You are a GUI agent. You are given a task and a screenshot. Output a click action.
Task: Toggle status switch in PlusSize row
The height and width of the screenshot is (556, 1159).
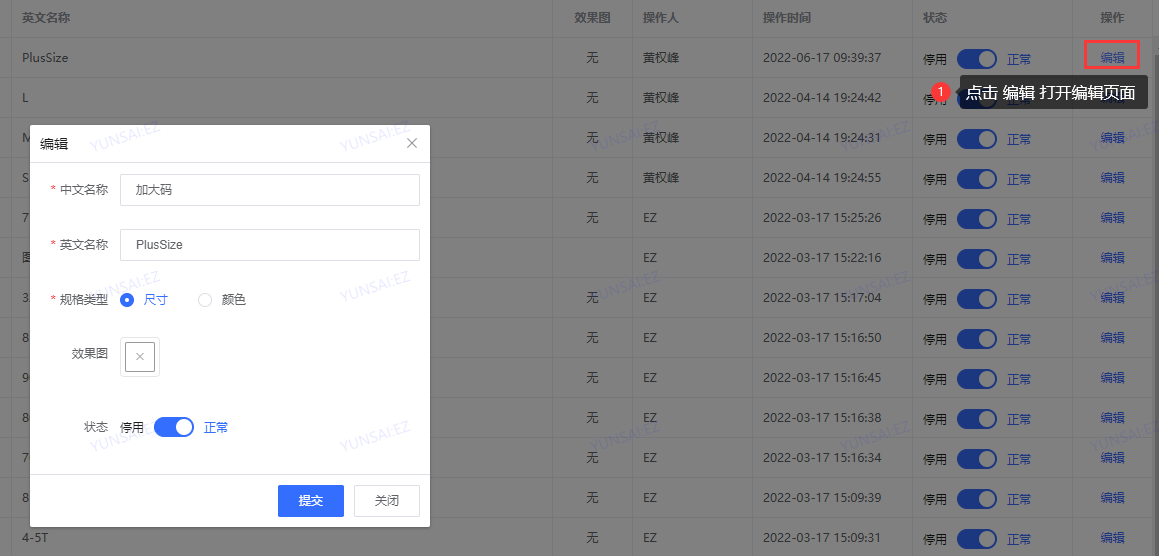[x=977, y=58]
